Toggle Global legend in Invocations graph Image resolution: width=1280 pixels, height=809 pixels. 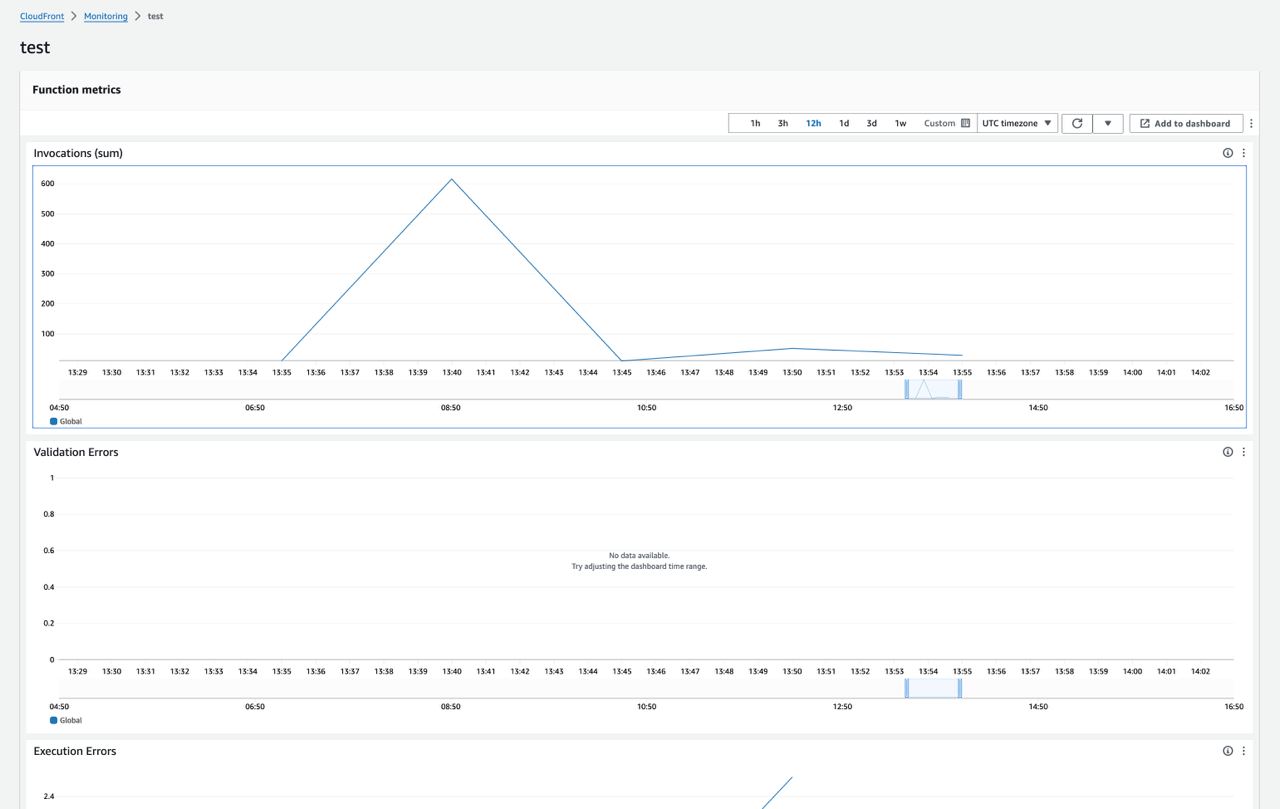pos(67,421)
